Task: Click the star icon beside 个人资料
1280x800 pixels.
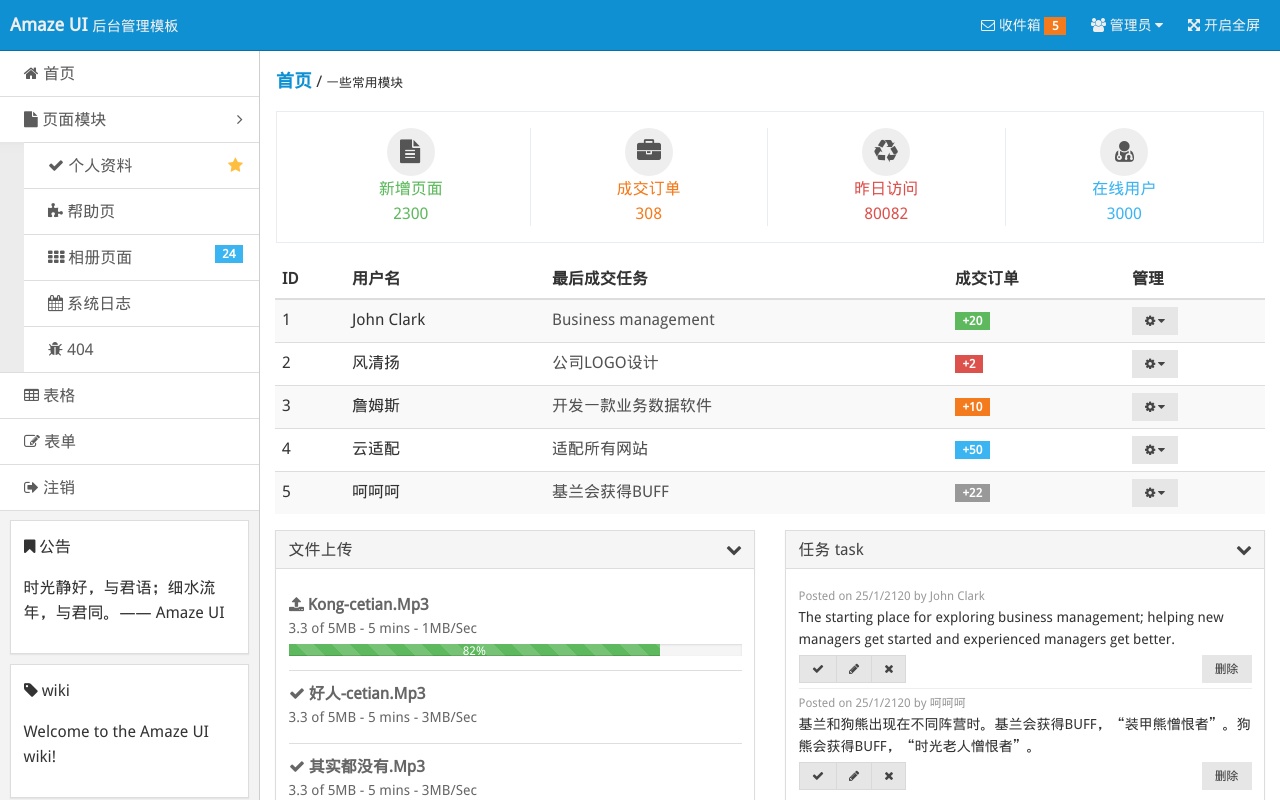Action: (x=236, y=165)
